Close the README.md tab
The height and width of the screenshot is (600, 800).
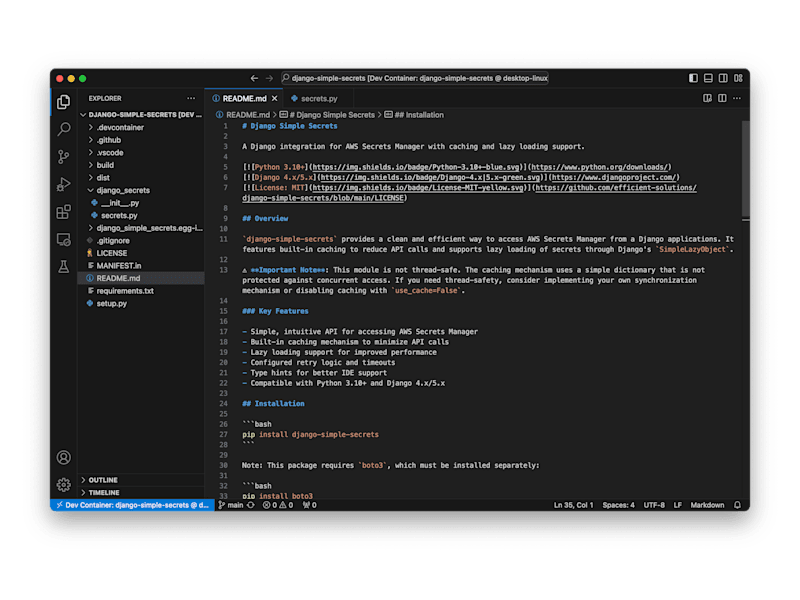pos(274,98)
